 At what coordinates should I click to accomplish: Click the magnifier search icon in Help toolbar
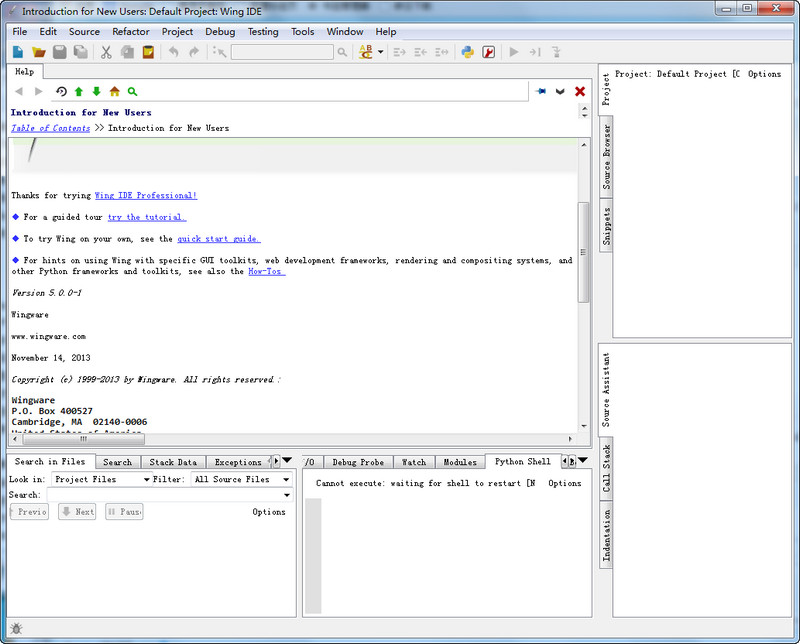click(x=132, y=91)
